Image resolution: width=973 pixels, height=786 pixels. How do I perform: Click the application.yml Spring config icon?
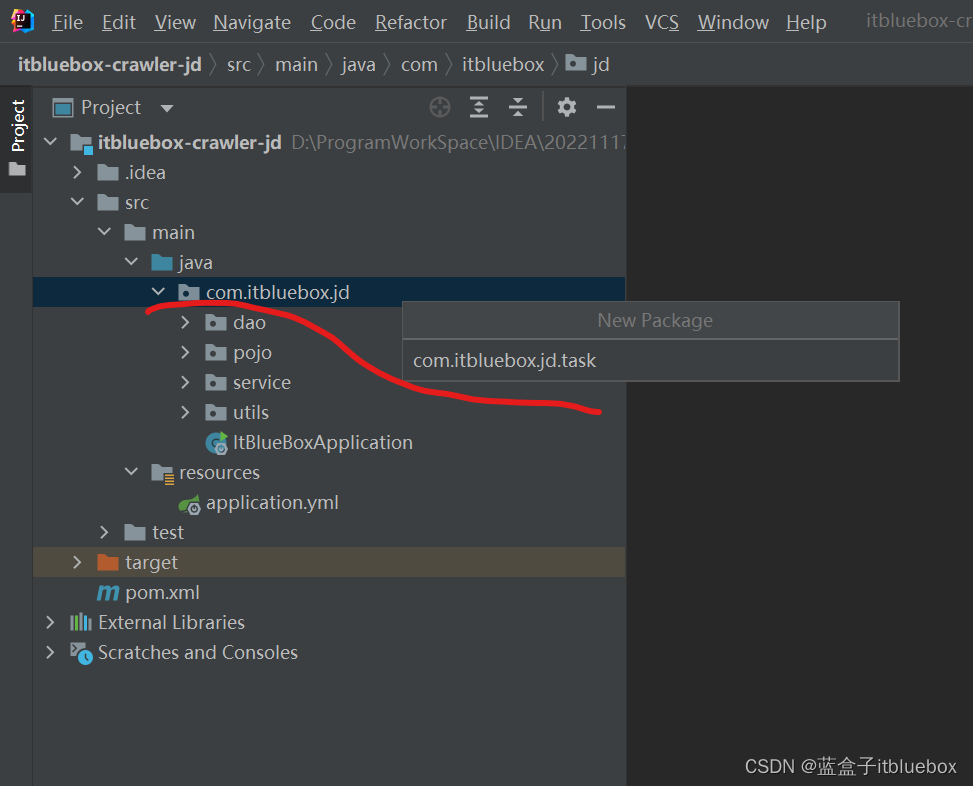190,504
